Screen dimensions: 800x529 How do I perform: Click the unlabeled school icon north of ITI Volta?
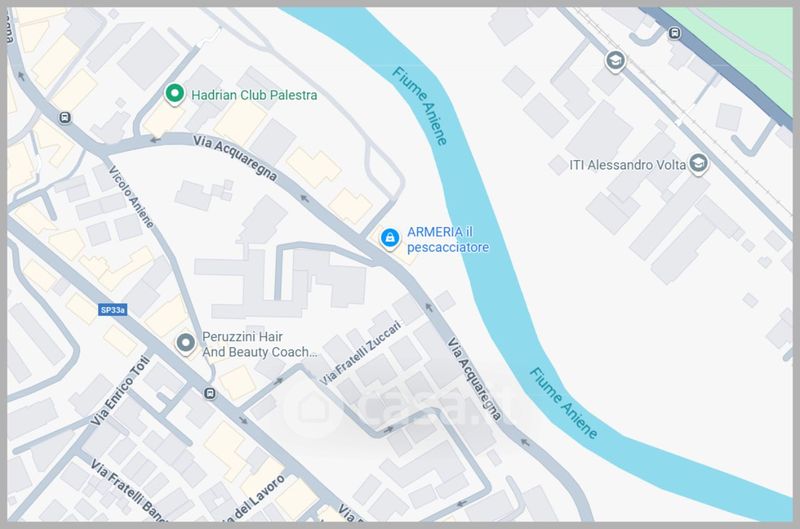615,61
